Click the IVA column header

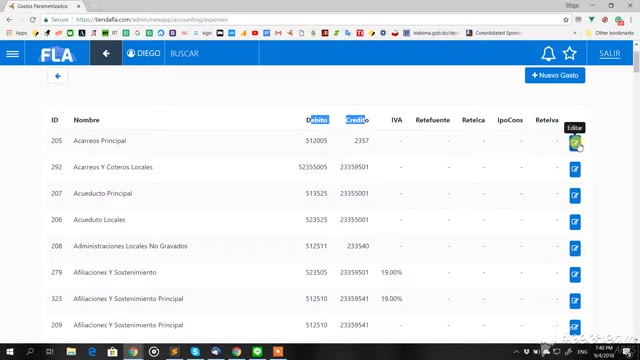tap(397, 120)
